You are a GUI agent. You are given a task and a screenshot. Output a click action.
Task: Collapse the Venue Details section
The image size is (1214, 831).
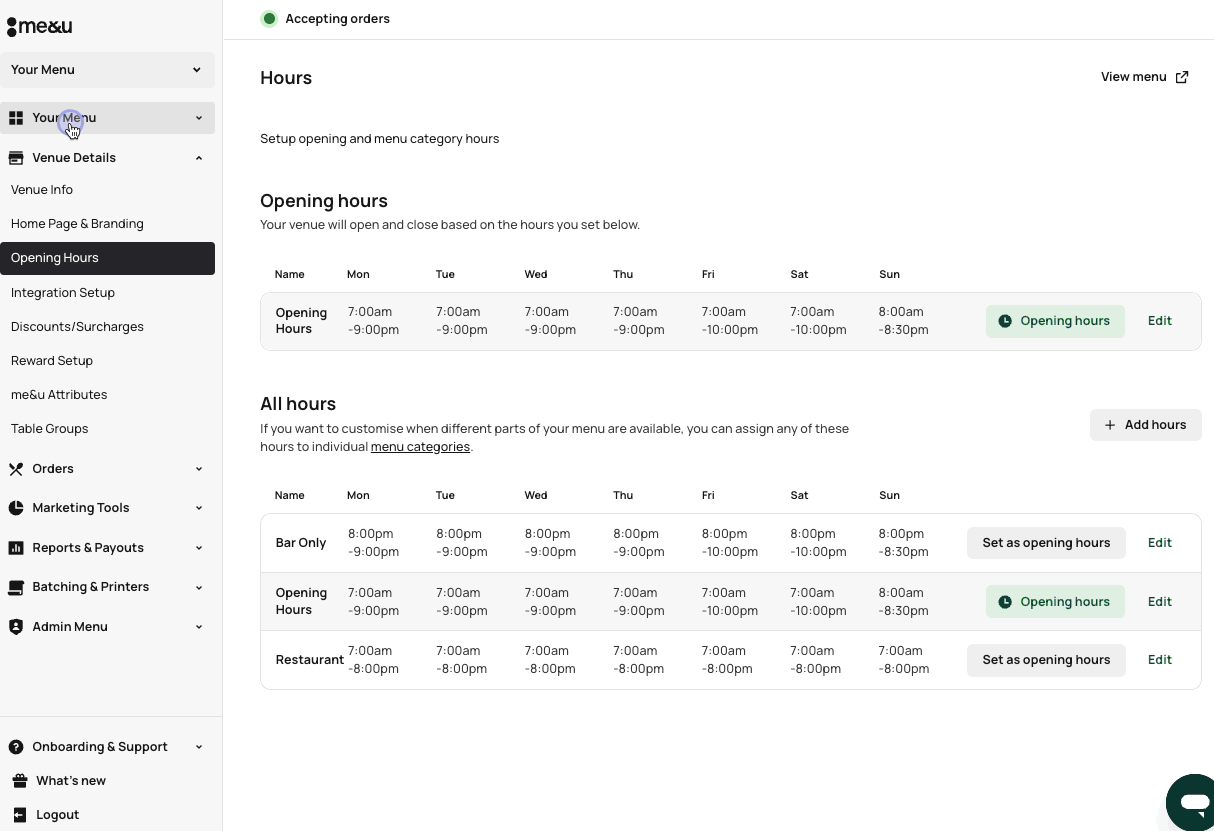pyautogui.click(x=198, y=158)
